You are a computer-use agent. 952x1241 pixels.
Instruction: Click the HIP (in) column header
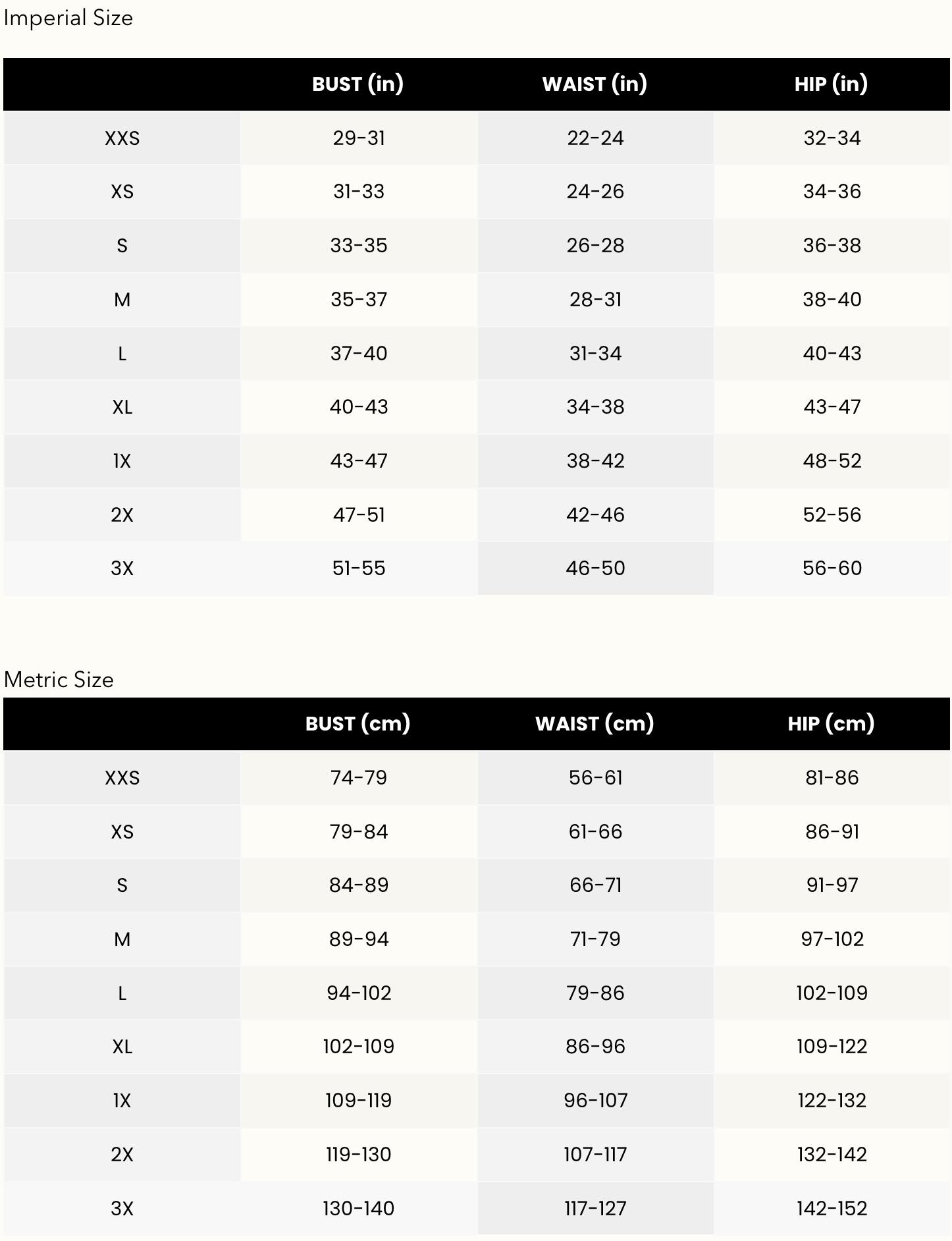[831, 84]
